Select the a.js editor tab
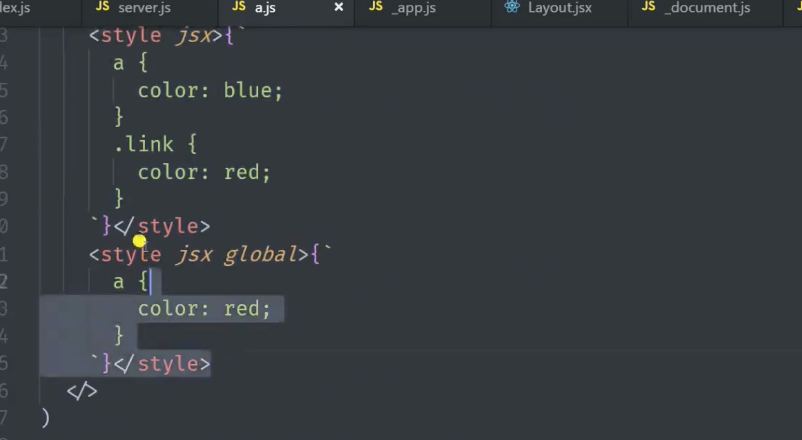 tap(286, 8)
